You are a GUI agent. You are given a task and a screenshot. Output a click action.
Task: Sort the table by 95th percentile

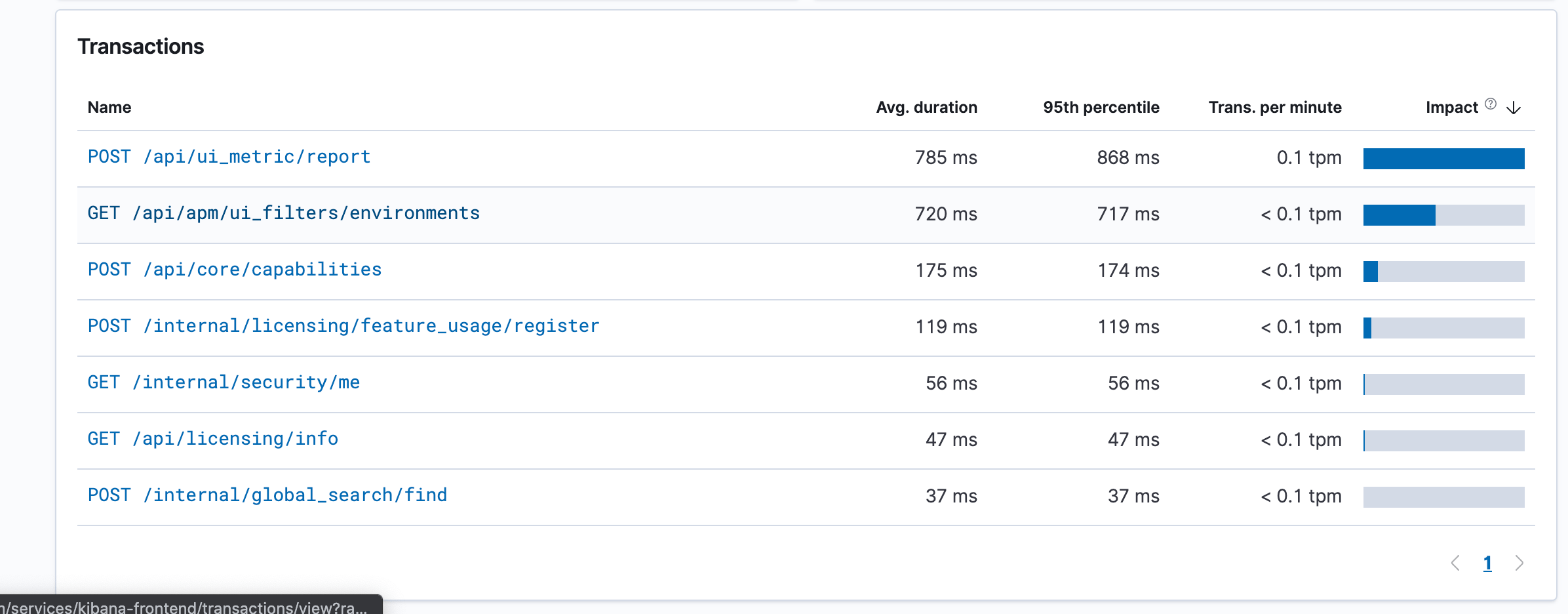pyautogui.click(x=1101, y=107)
